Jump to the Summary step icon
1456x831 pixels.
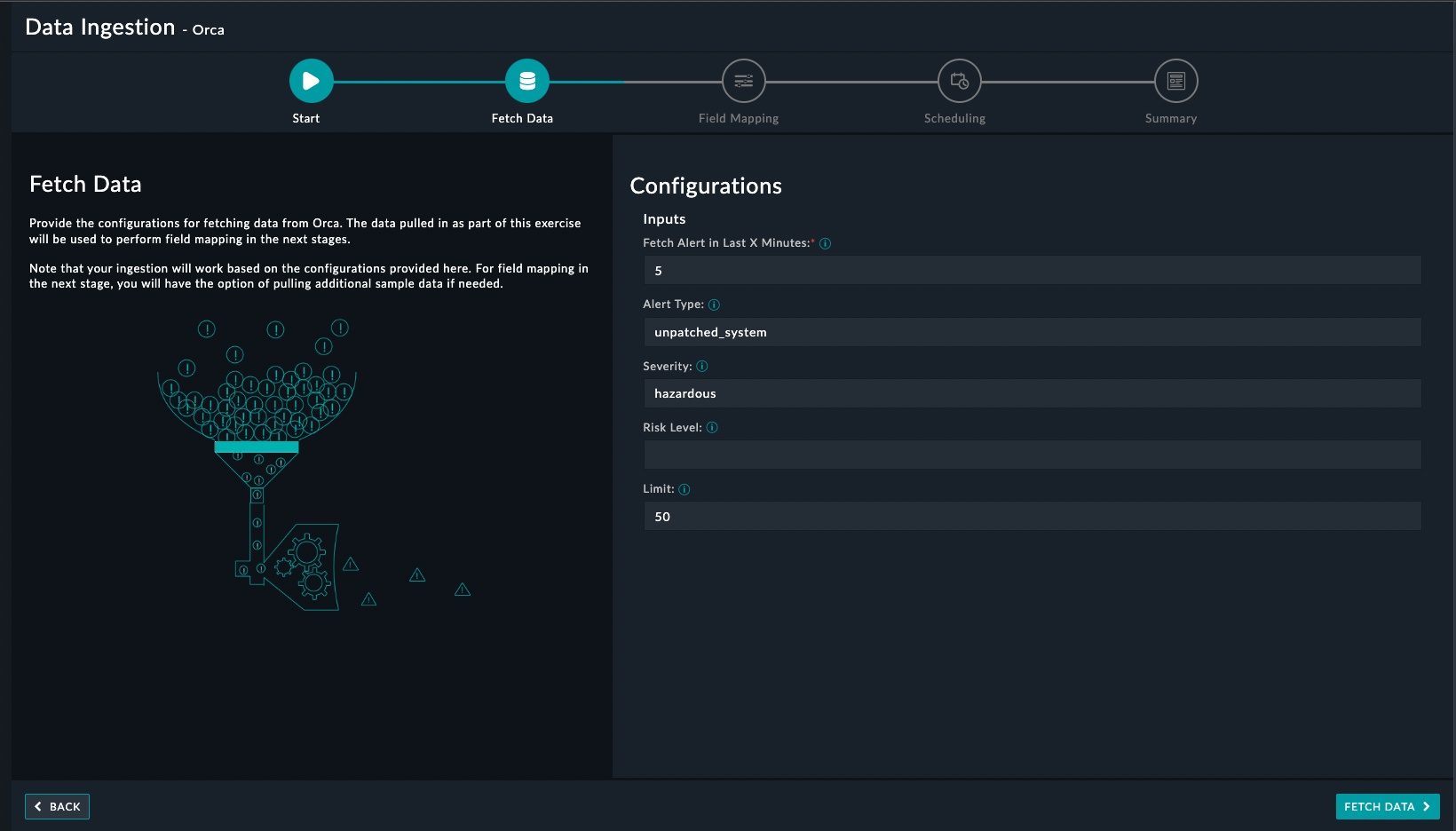coord(1175,81)
